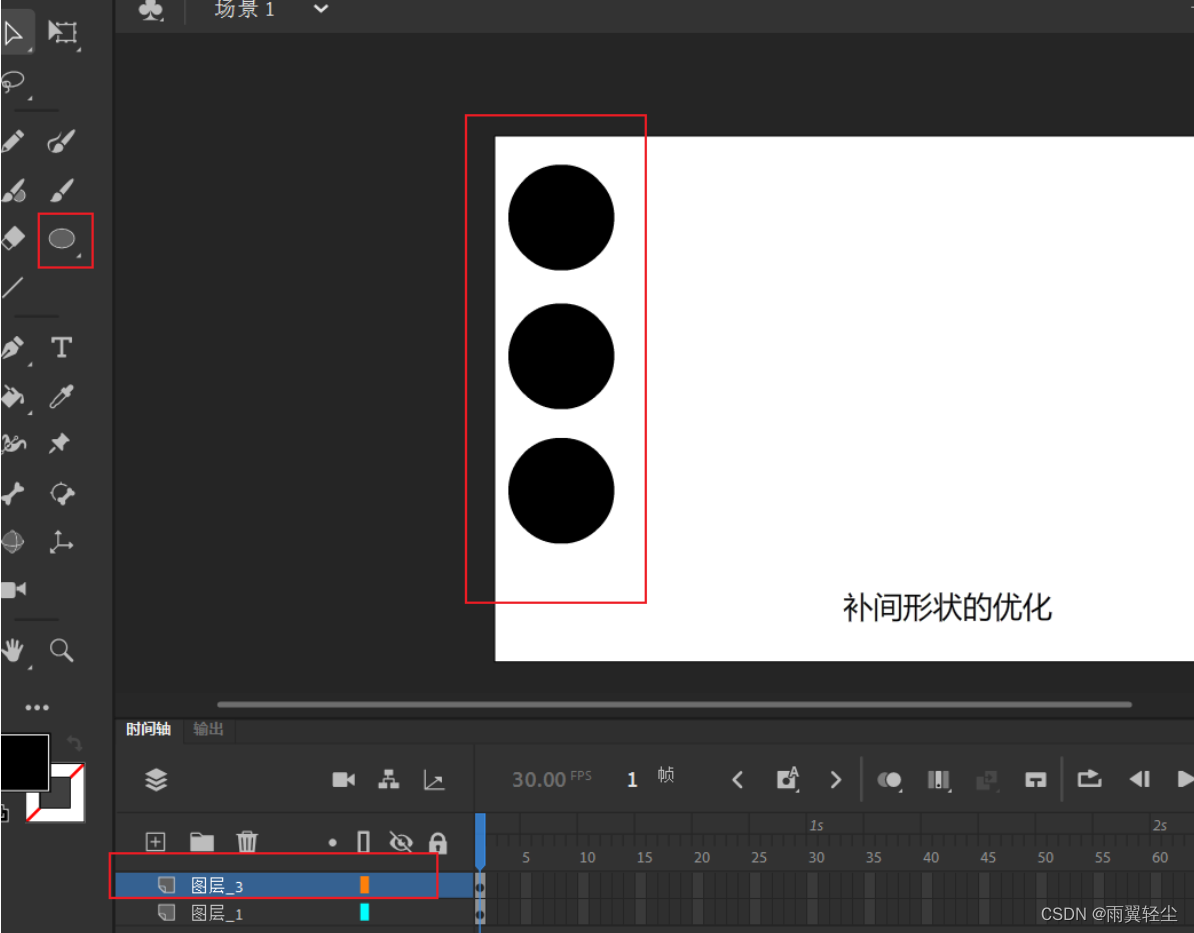Select the Bind tool
This screenshot has width=1194, height=933.
coord(62,494)
